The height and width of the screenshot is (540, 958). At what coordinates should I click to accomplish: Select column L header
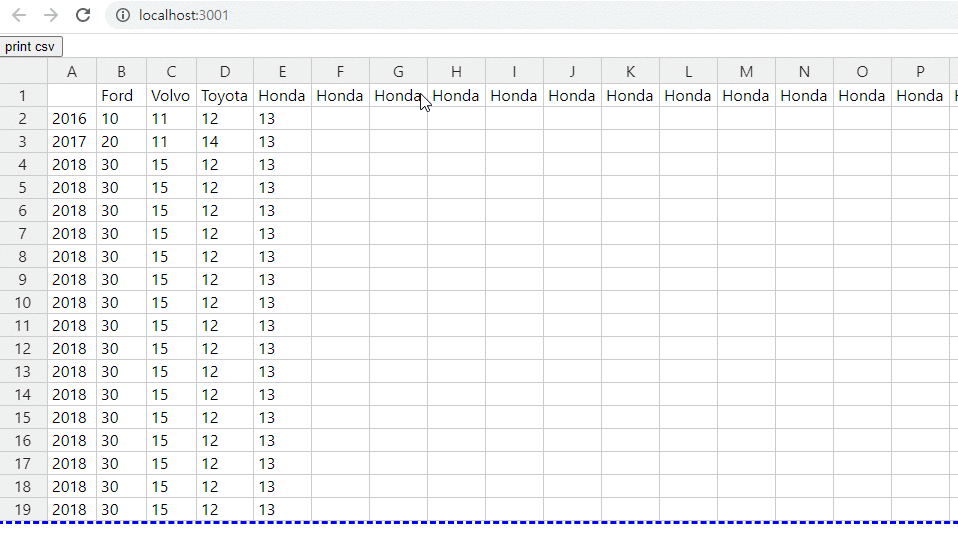pos(689,71)
